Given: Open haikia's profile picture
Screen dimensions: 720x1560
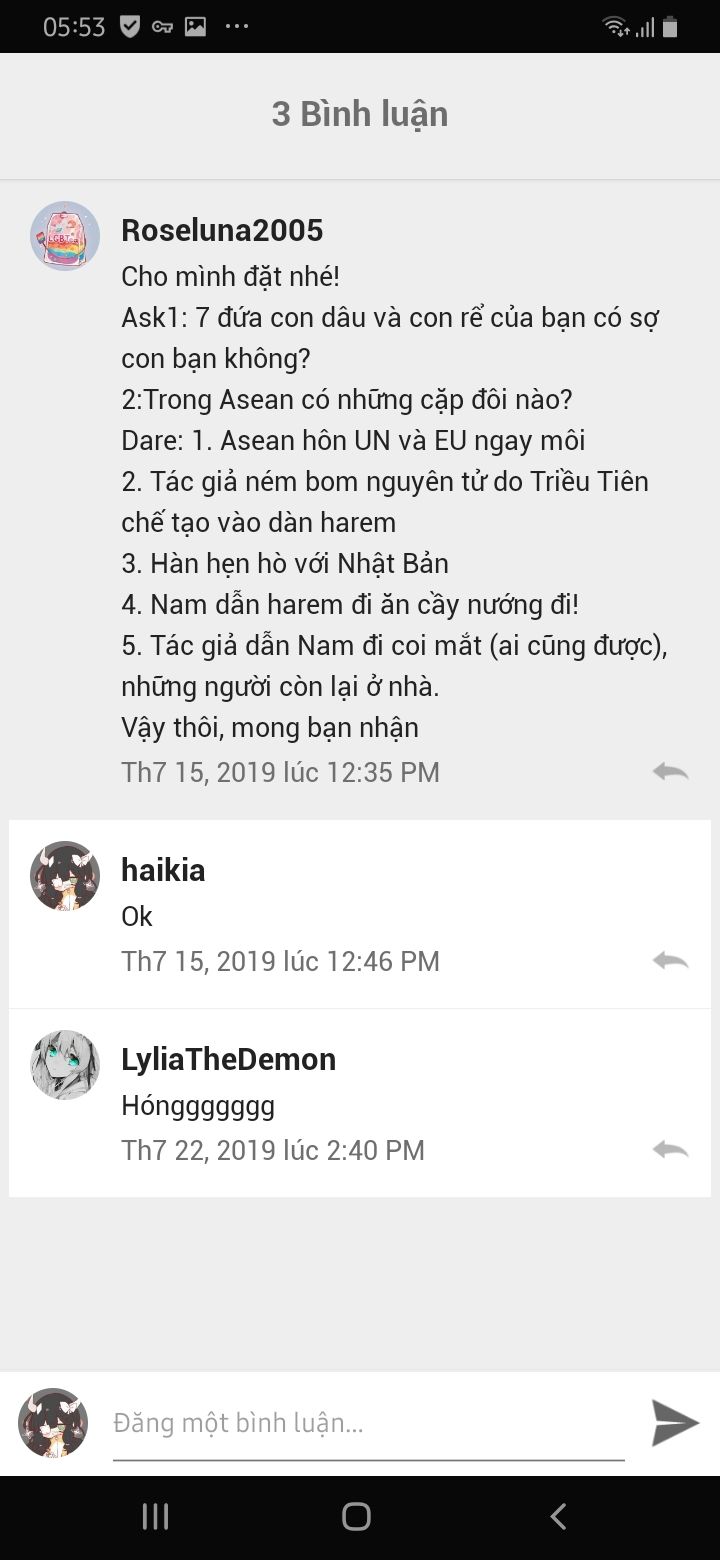Looking at the screenshot, I should coord(65,875).
